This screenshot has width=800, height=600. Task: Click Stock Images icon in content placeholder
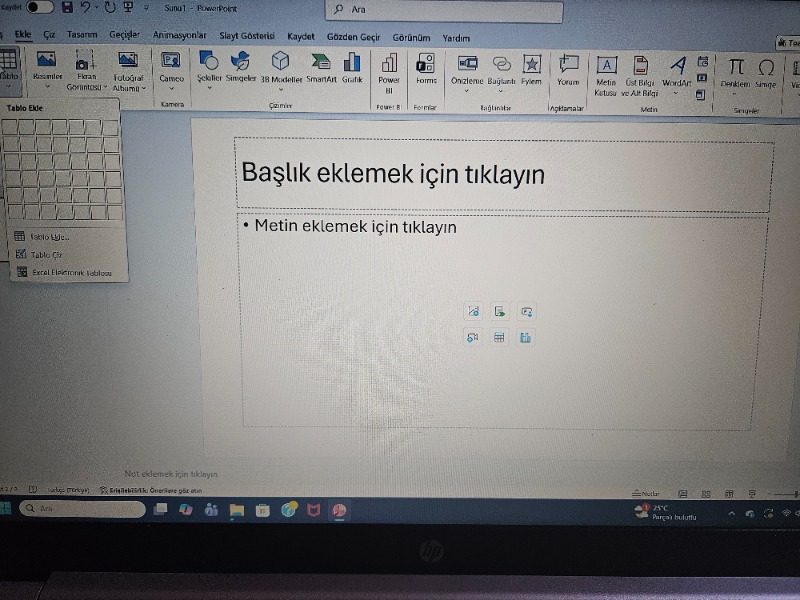point(473,311)
